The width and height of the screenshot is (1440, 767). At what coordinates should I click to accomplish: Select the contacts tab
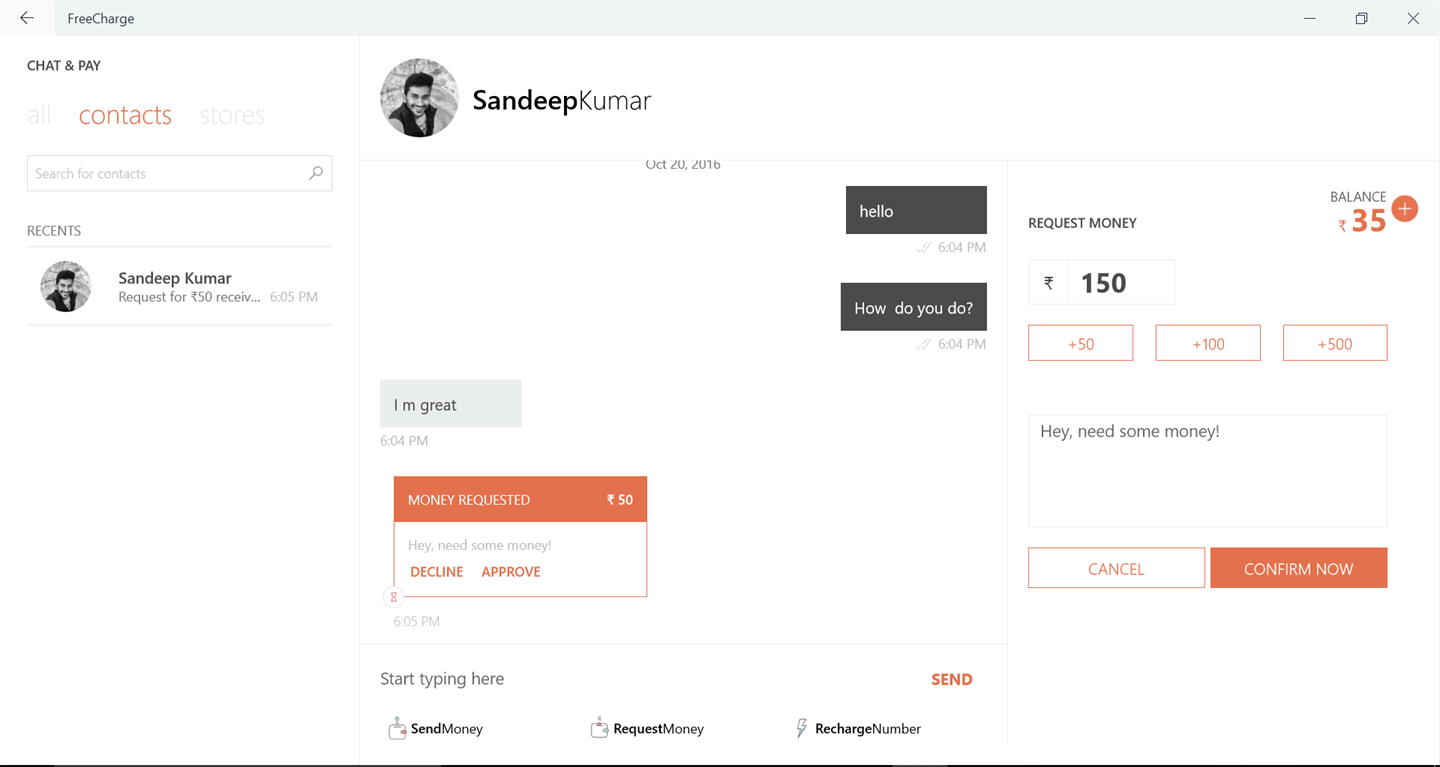click(x=125, y=115)
